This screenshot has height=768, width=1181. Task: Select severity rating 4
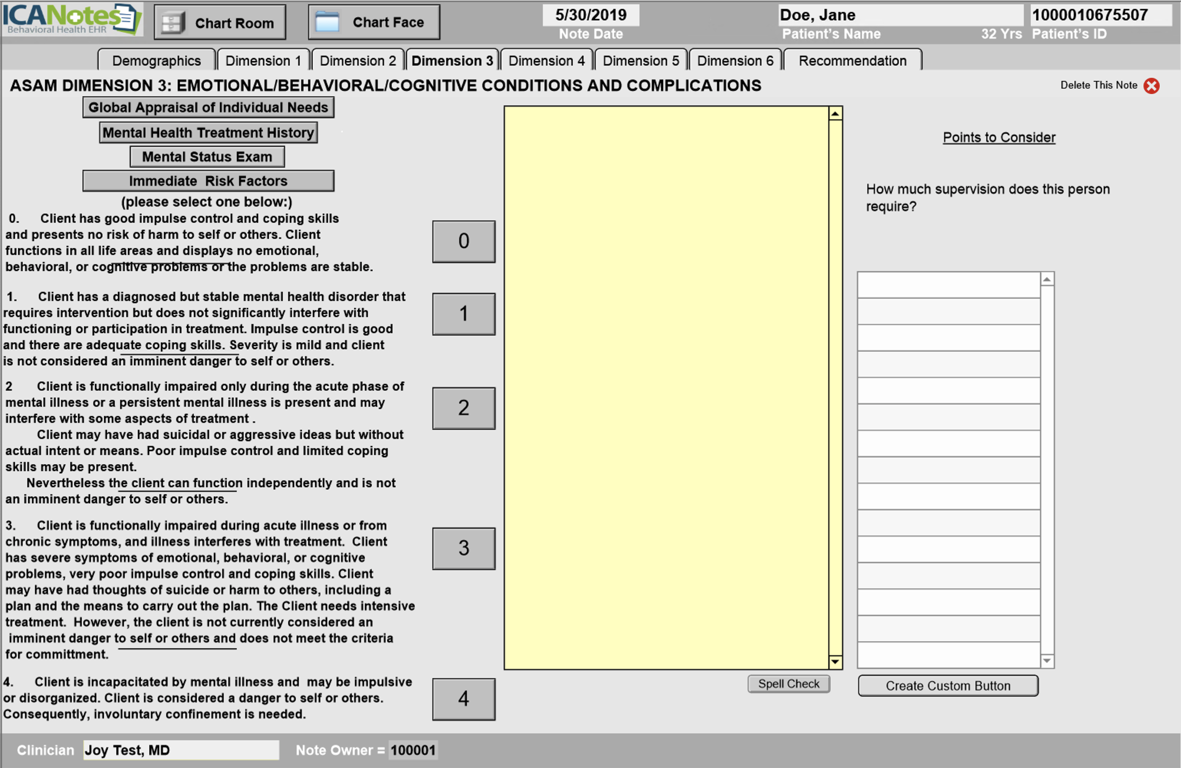tap(463, 698)
